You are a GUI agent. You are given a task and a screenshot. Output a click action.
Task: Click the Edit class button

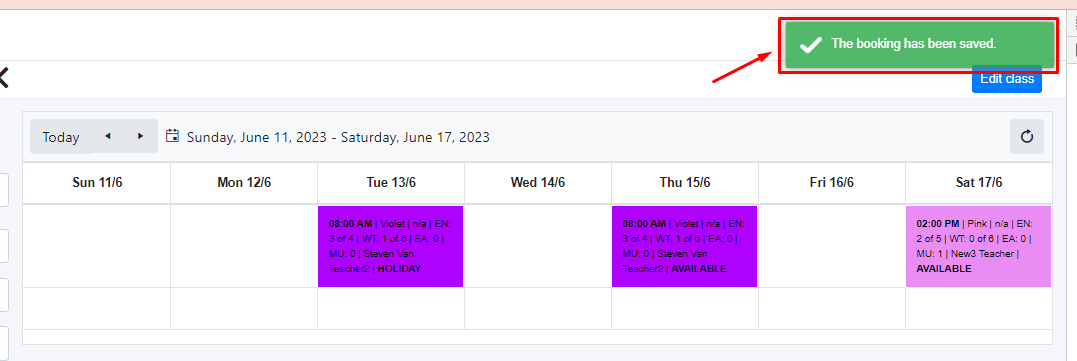tap(1007, 79)
